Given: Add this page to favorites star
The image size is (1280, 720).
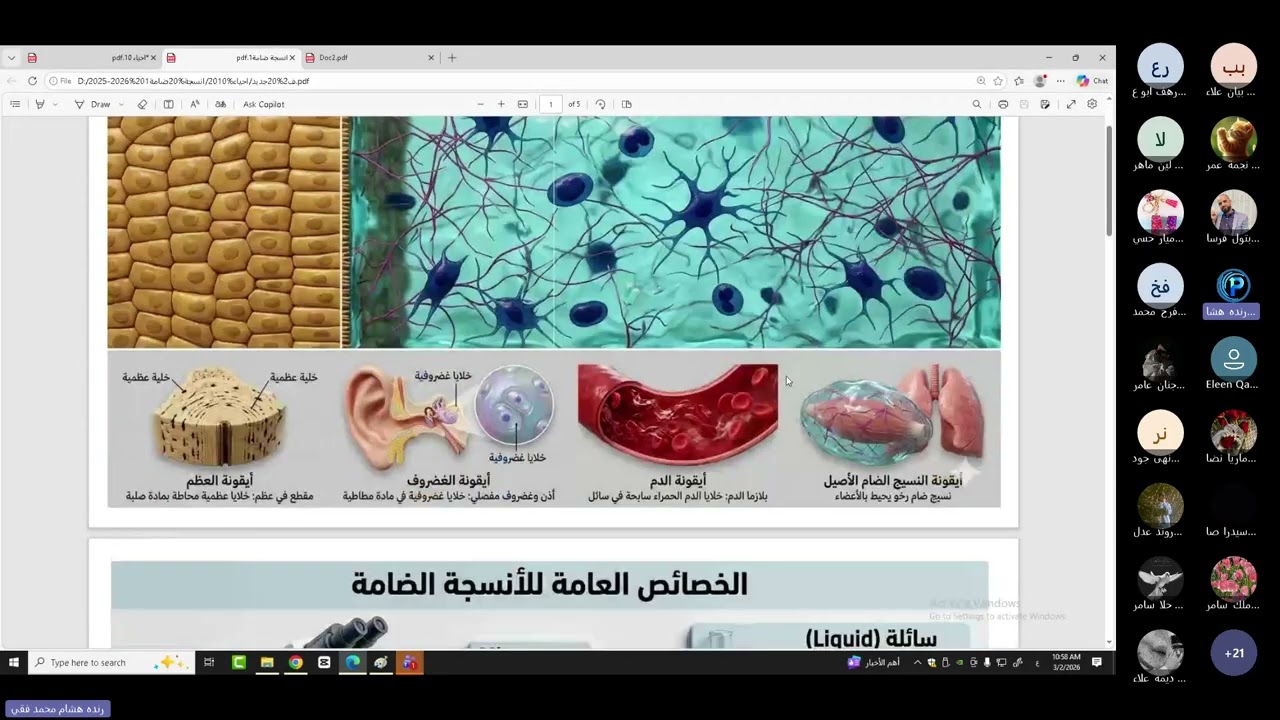Looking at the screenshot, I should coord(998,81).
